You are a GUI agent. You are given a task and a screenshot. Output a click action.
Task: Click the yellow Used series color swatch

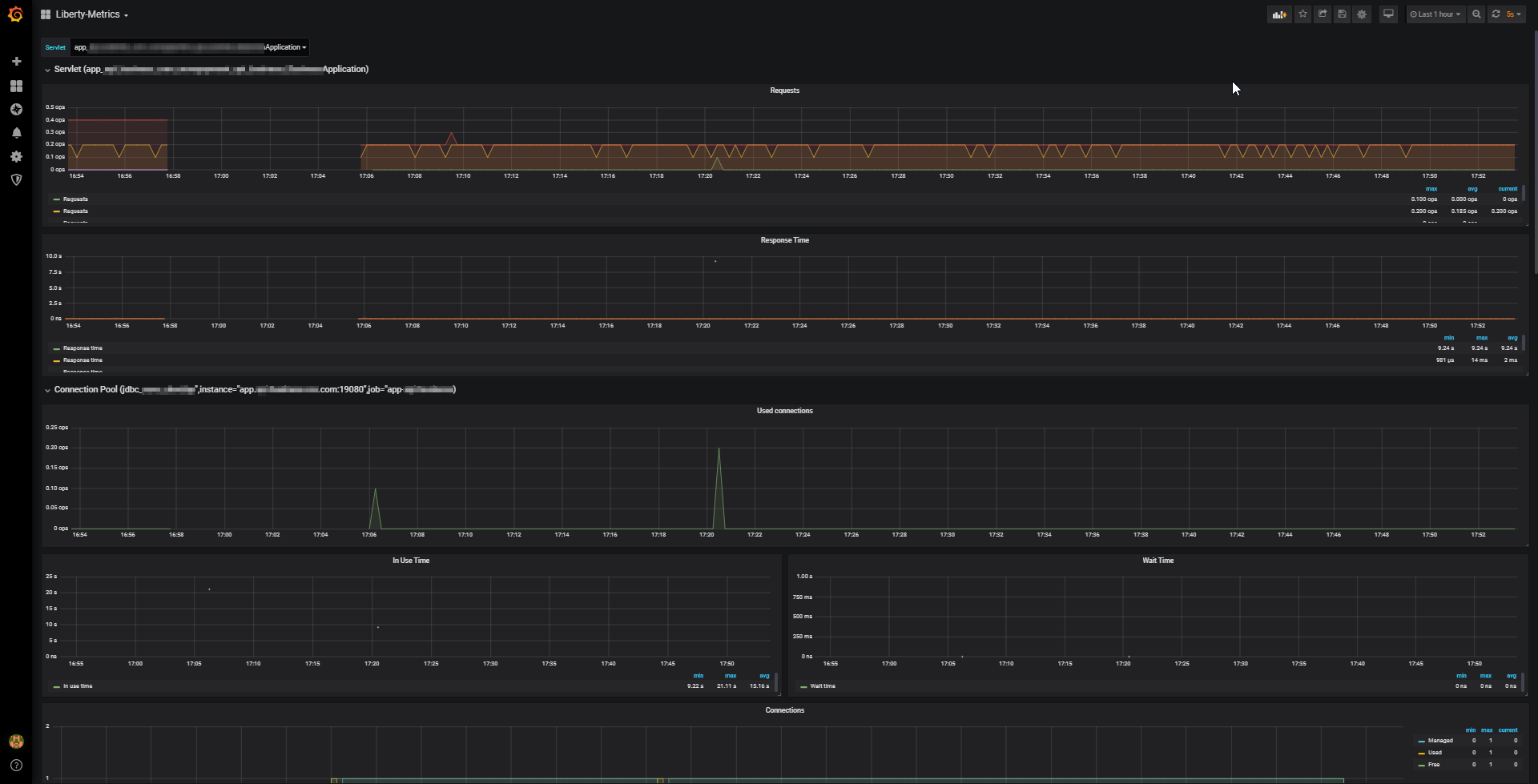tap(1421, 754)
